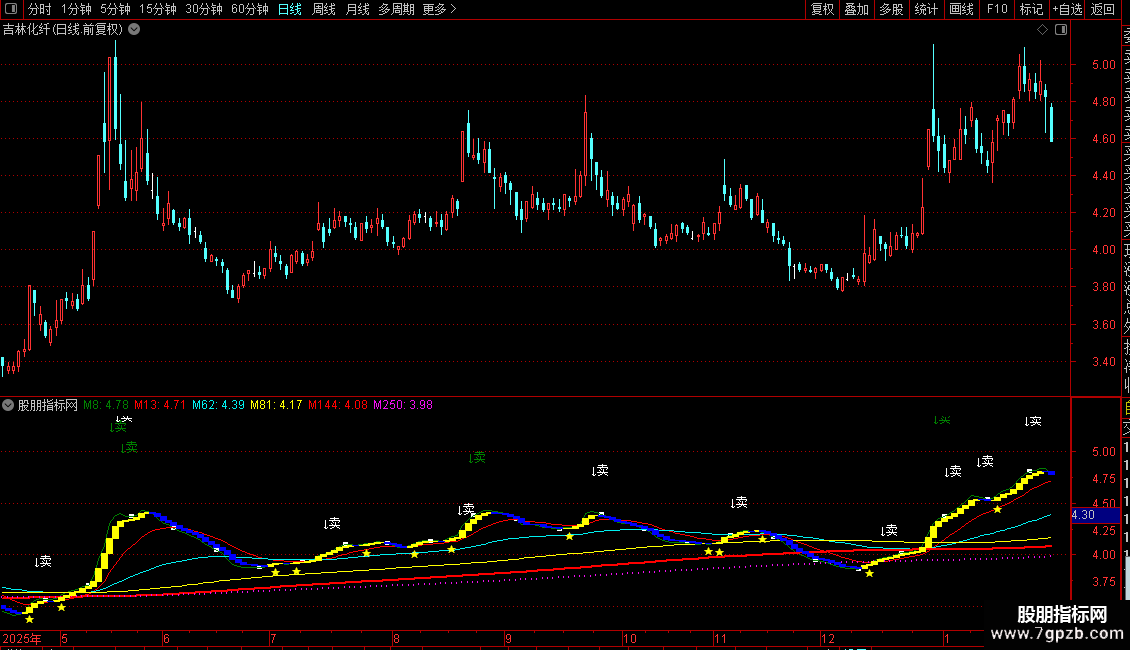1130x650 pixels.
Task: Click the 标记 mark button
Action: [x=1031, y=9]
